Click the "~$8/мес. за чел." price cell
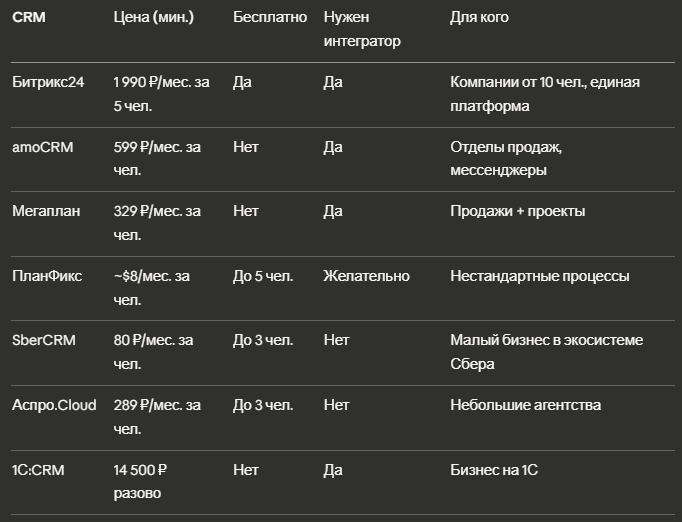 click(x=152, y=287)
